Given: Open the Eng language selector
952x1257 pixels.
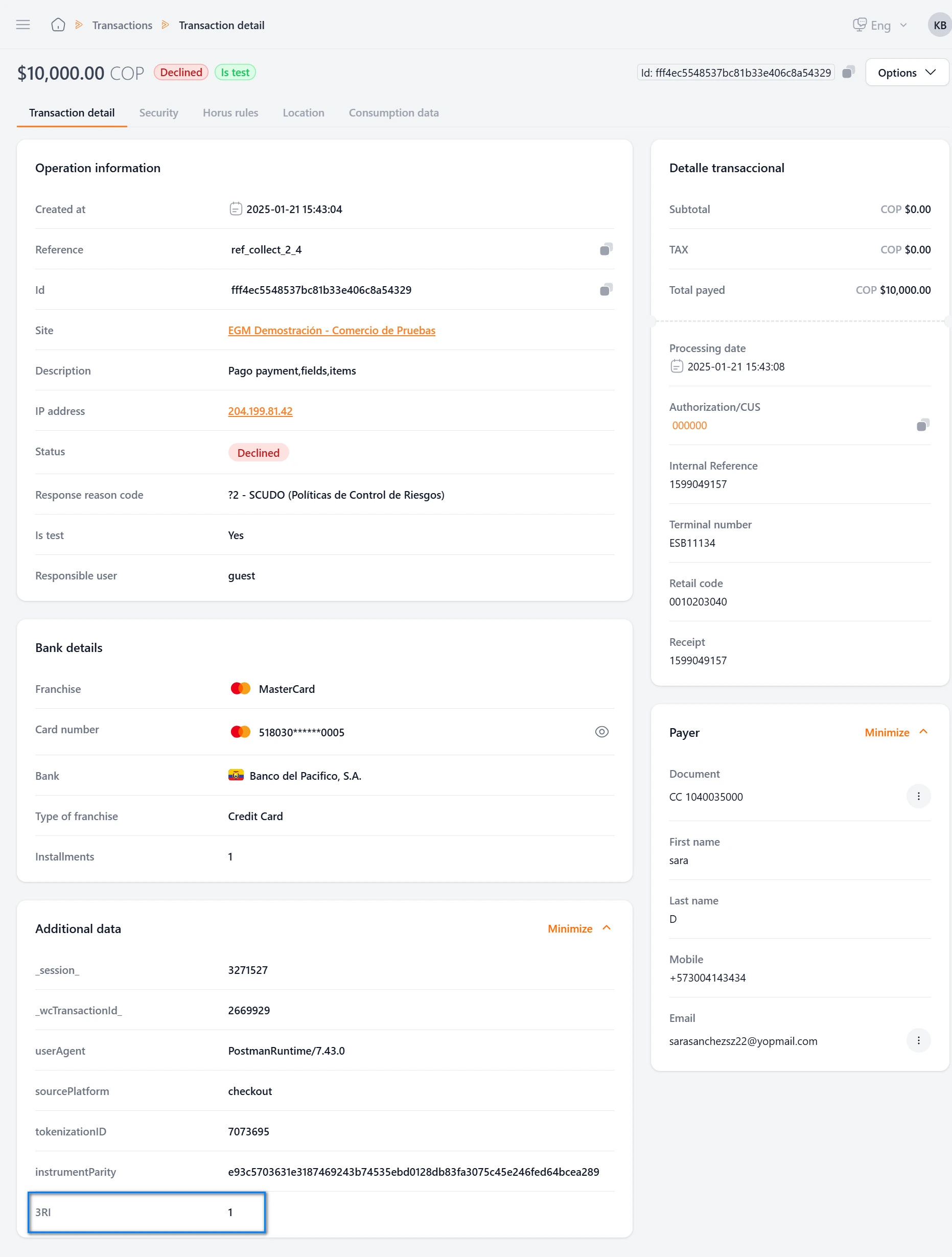Looking at the screenshot, I should tap(880, 25).
